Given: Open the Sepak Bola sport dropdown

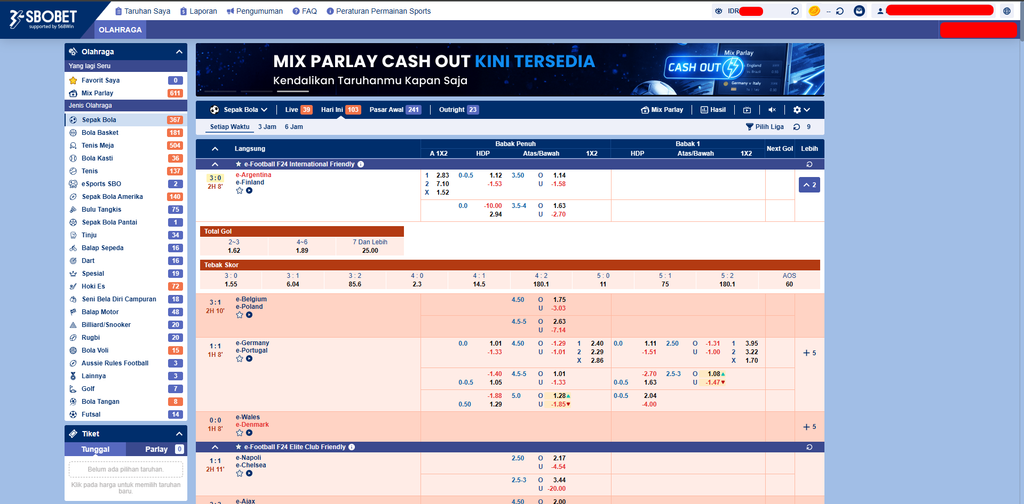Looking at the screenshot, I should click(x=239, y=110).
